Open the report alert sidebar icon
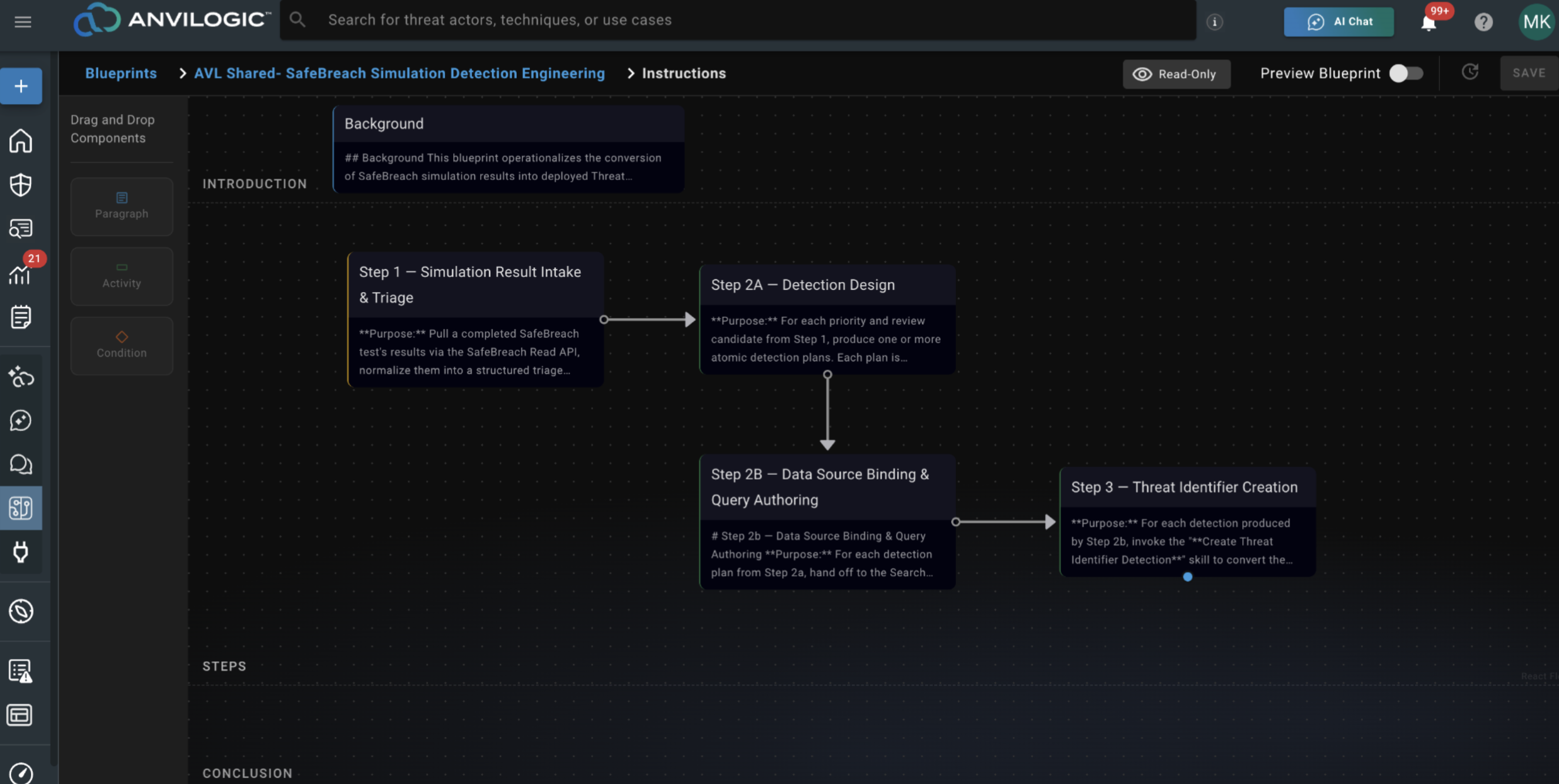Screen dimensions: 1559x784 [x=21, y=671]
